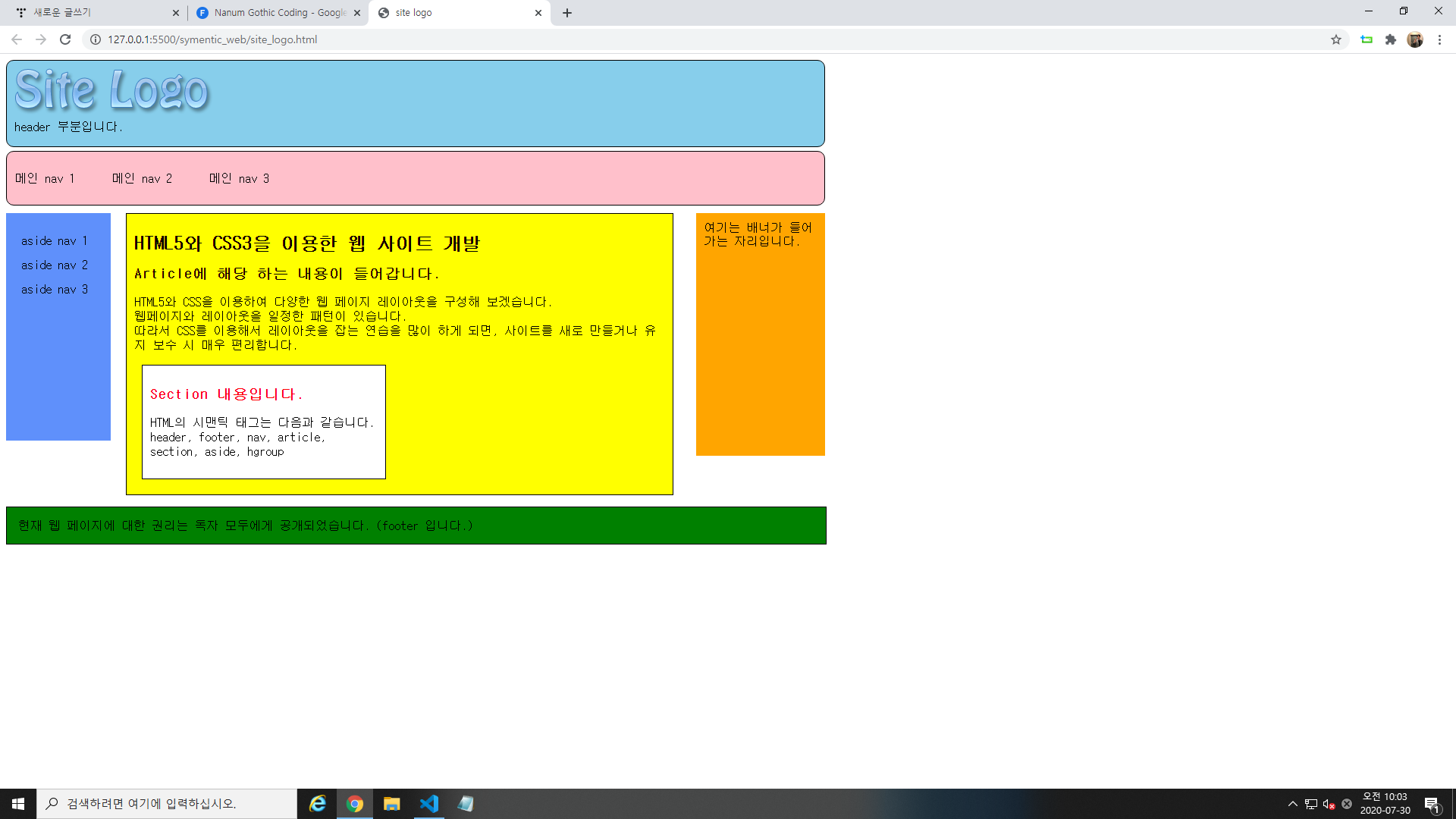The height and width of the screenshot is (819, 1456).
Task: Open a new browser tab
Action: click(567, 13)
